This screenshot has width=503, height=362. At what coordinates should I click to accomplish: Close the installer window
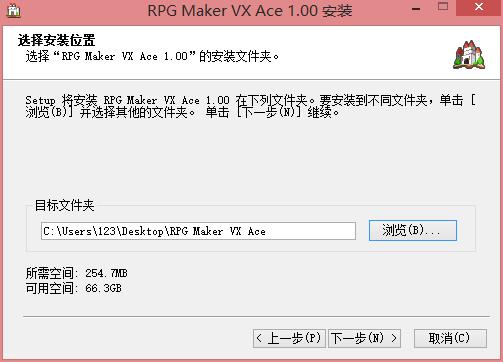(x=479, y=7)
